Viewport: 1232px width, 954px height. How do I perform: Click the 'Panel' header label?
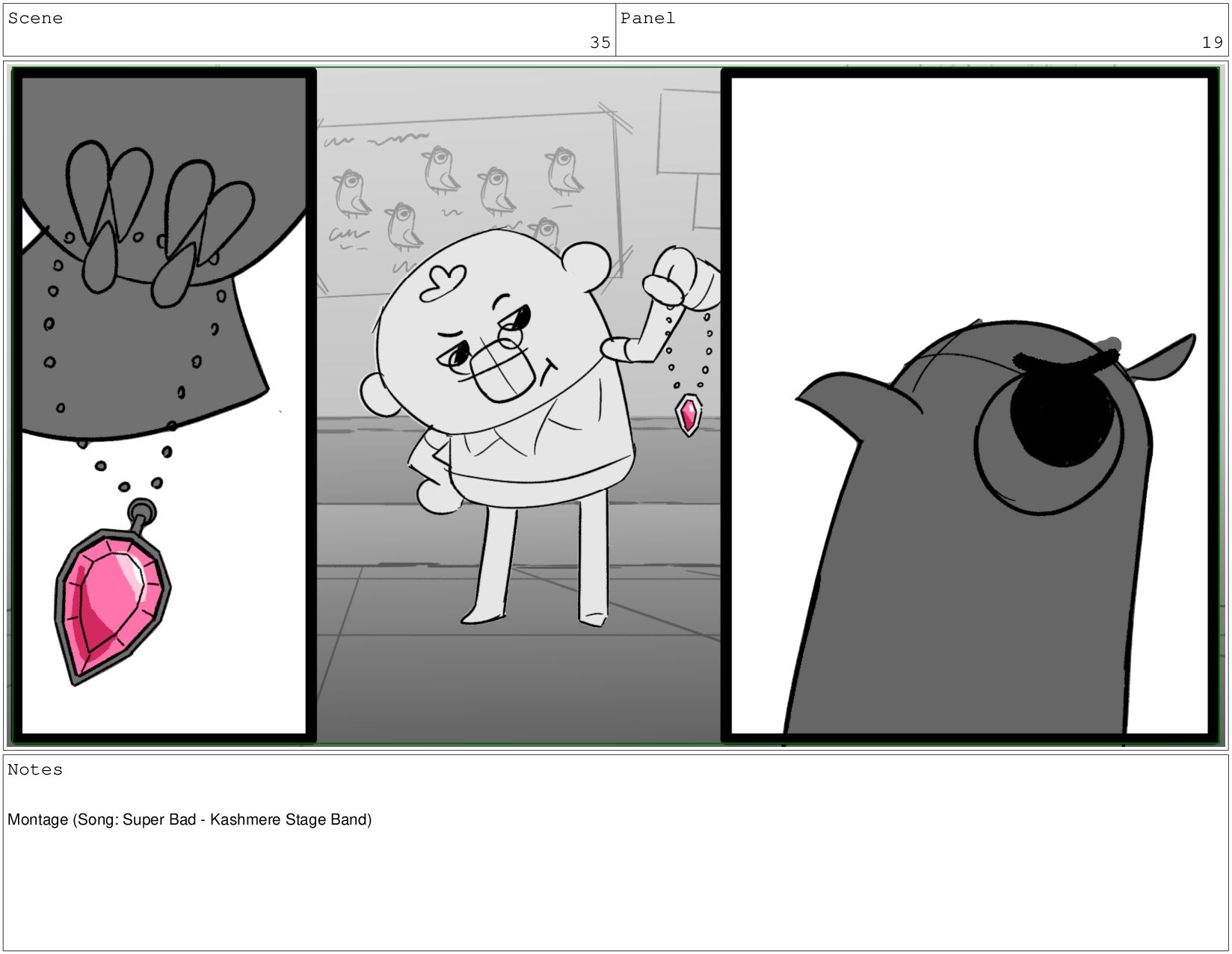pos(647,19)
